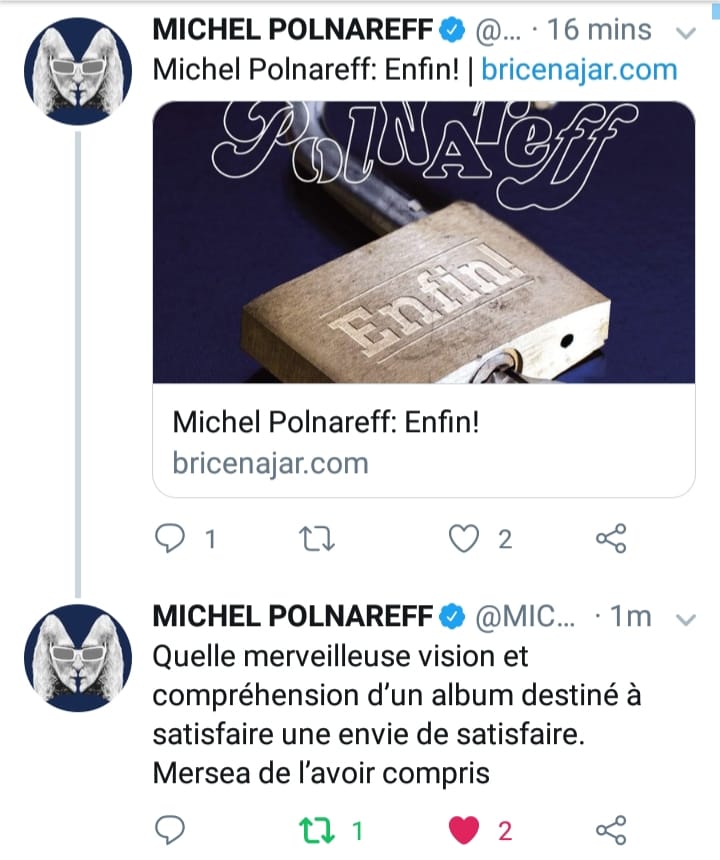
Task: Open the 'Michel Polnareff: Enfin!' card title
Action: click(326, 421)
